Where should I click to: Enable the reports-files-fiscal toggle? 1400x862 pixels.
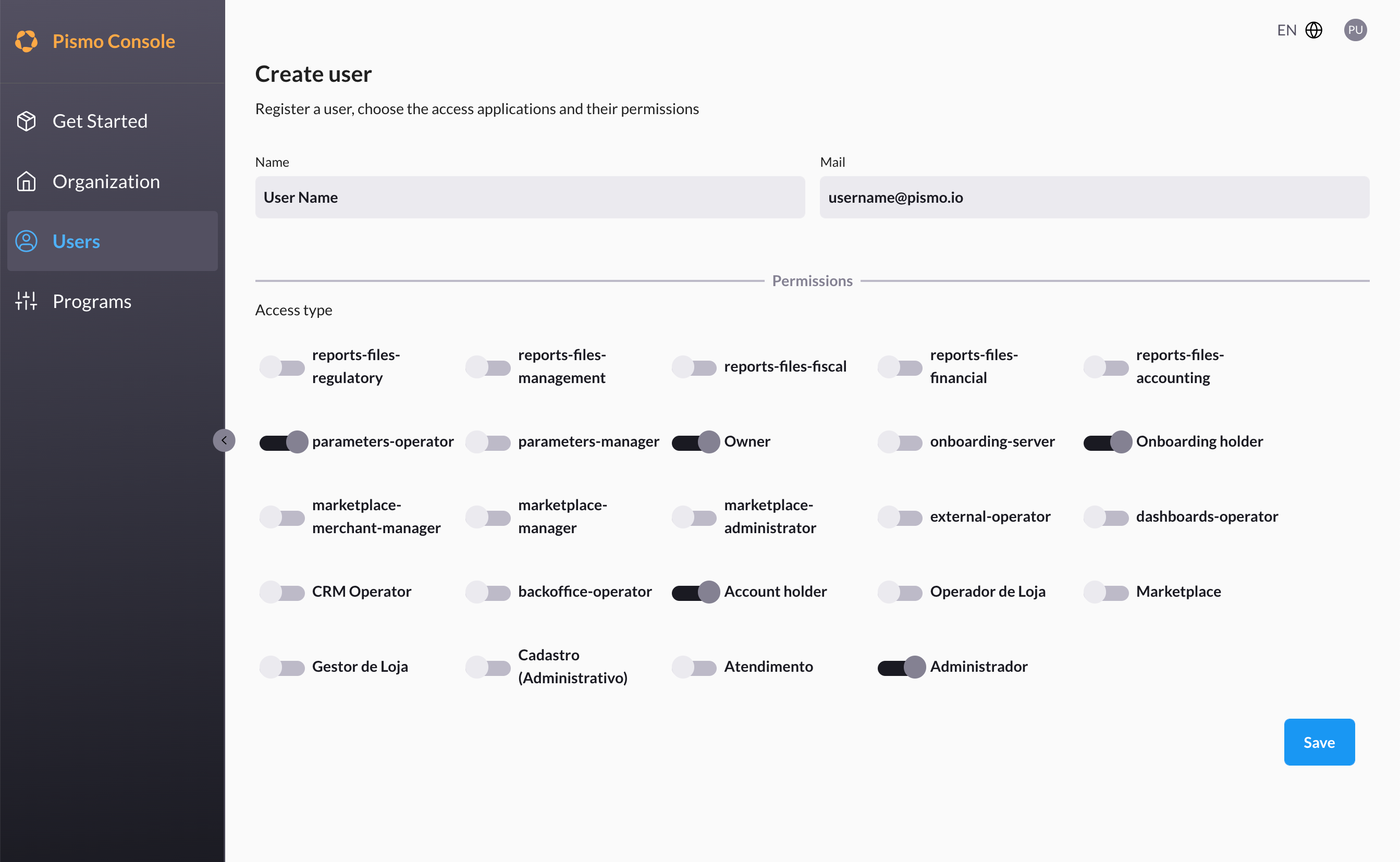pos(694,367)
